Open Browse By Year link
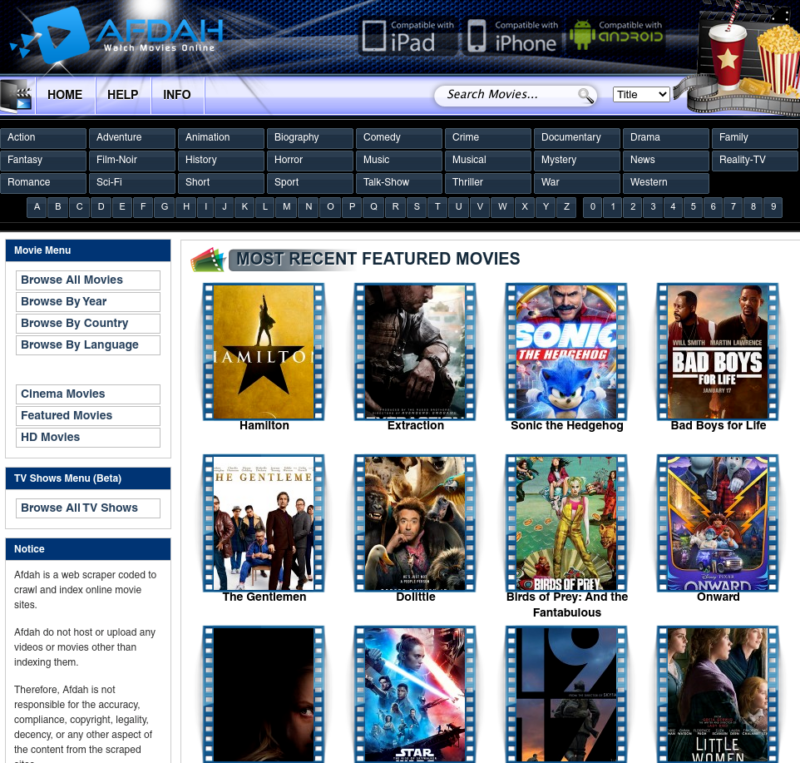800x763 pixels. click(x=88, y=302)
